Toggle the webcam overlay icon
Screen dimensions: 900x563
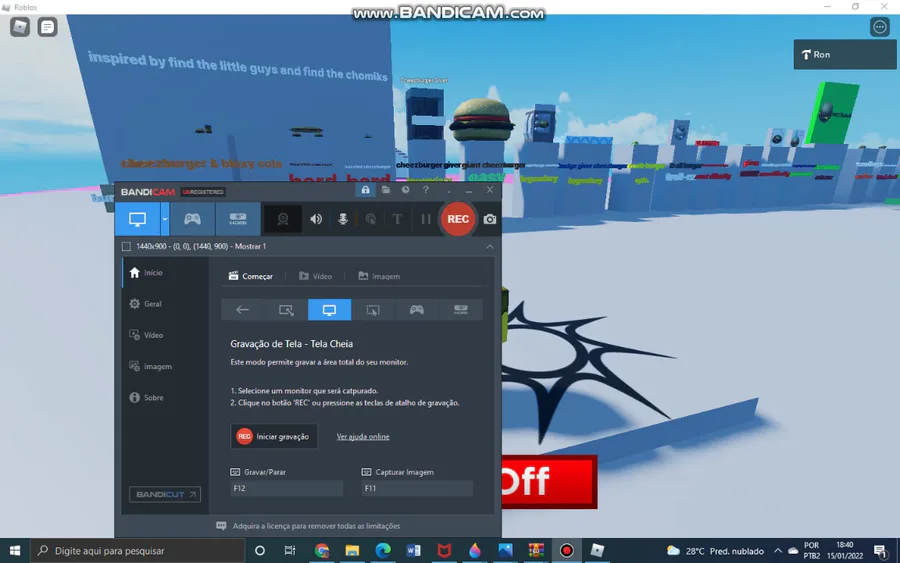[x=282, y=219]
